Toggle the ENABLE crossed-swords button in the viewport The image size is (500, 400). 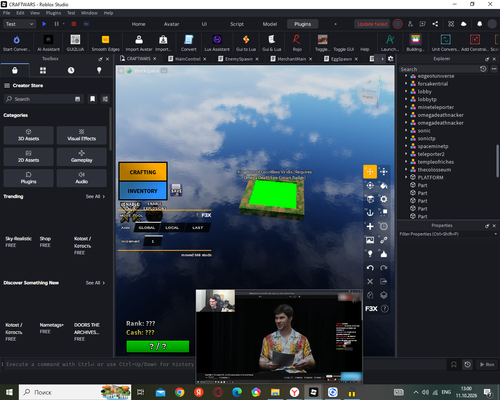click(130, 211)
